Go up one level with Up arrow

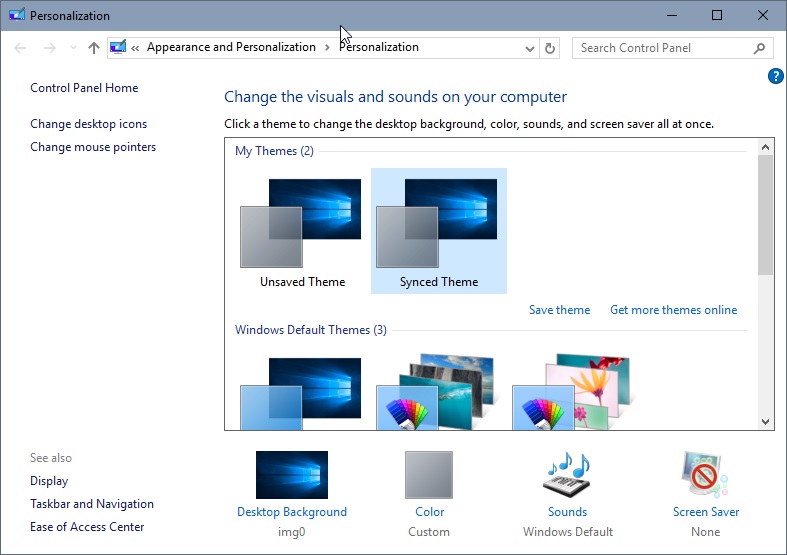click(x=94, y=48)
